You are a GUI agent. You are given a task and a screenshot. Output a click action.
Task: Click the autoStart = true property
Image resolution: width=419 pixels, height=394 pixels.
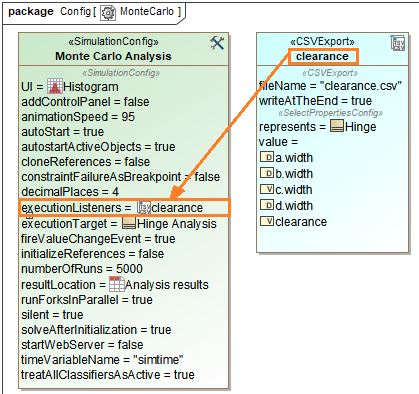pyautogui.click(x=63, y=132)
